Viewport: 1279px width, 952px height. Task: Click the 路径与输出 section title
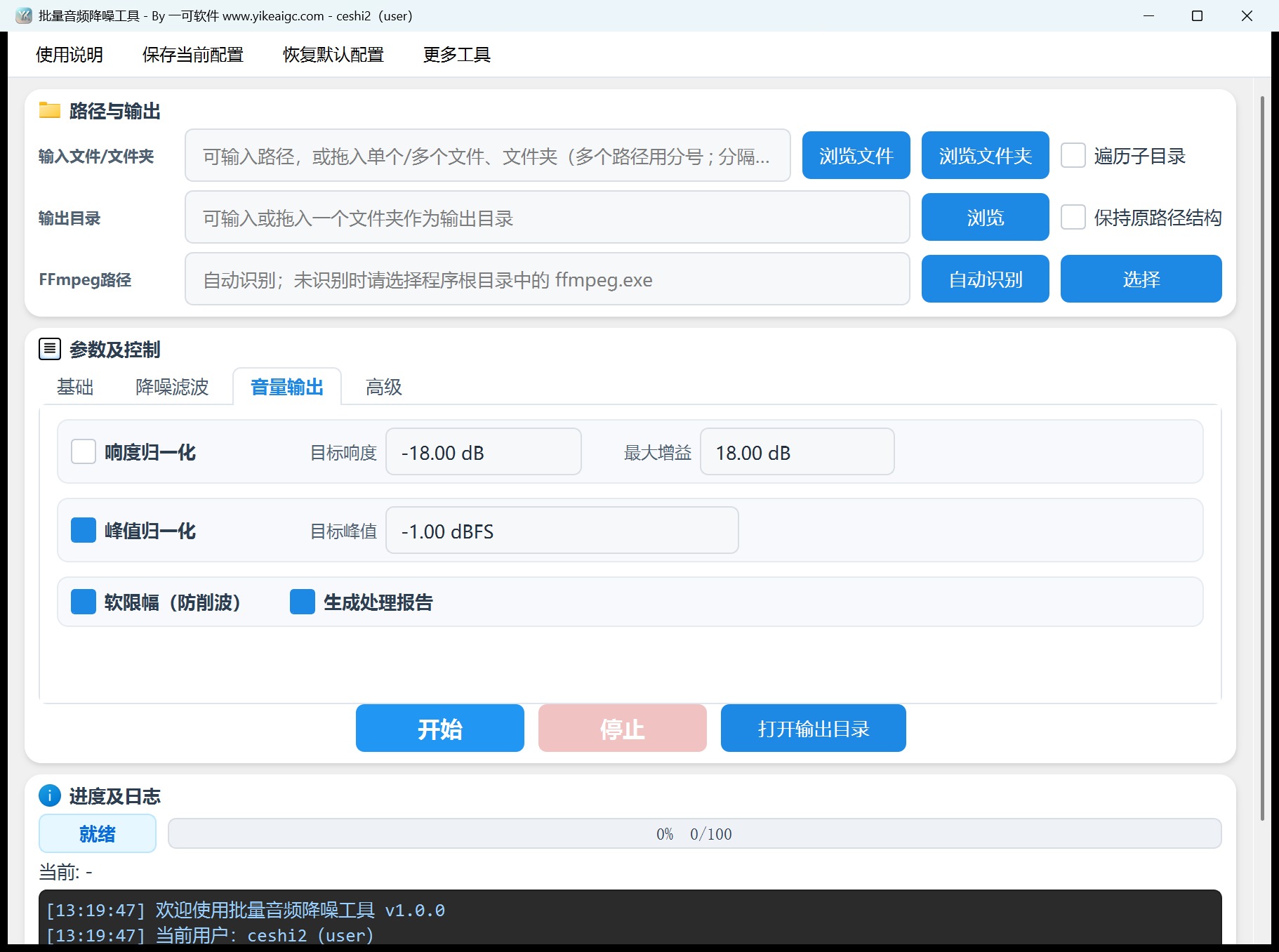[115, 111]
